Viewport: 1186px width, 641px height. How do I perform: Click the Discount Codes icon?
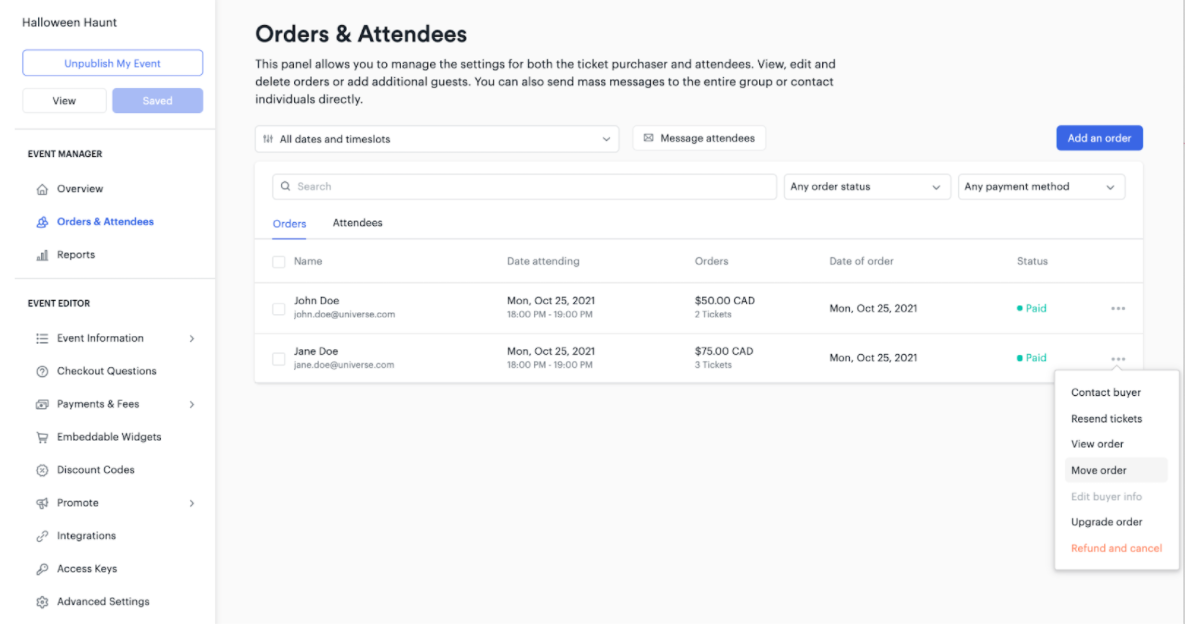[x=42, y=471]
